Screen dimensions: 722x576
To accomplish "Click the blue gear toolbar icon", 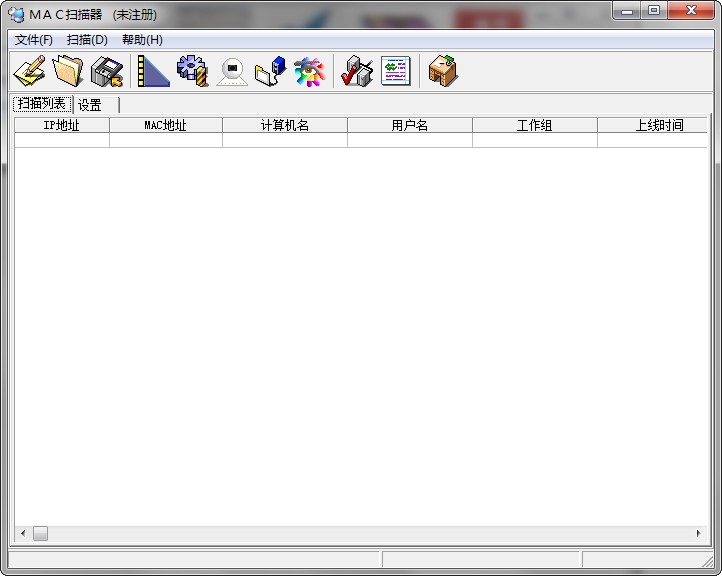I will coord(192,71).
